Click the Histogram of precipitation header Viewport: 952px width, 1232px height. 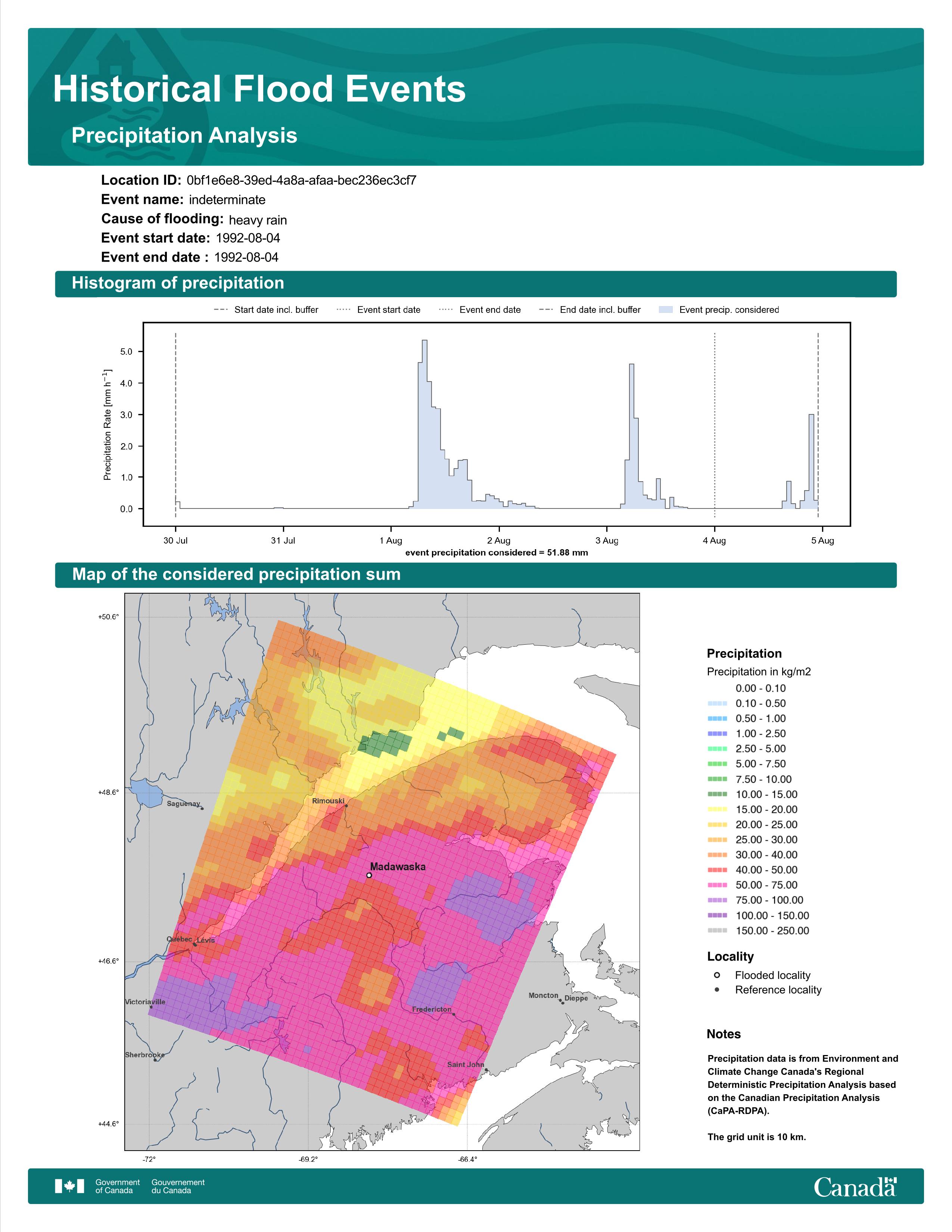pos(475,283)
